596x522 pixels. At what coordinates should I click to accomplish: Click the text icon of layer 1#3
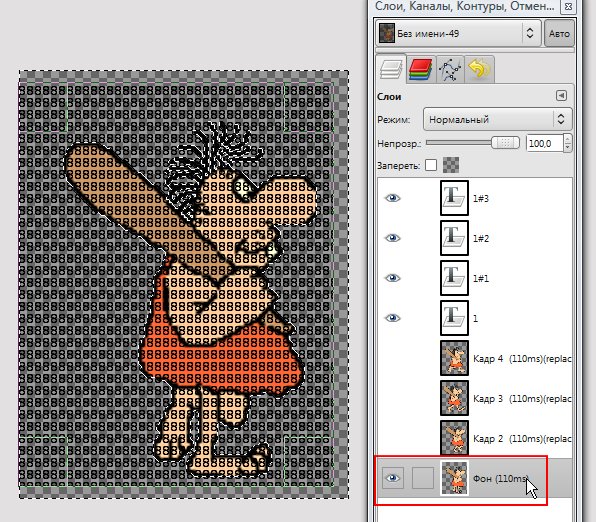[x=454, y=198]
